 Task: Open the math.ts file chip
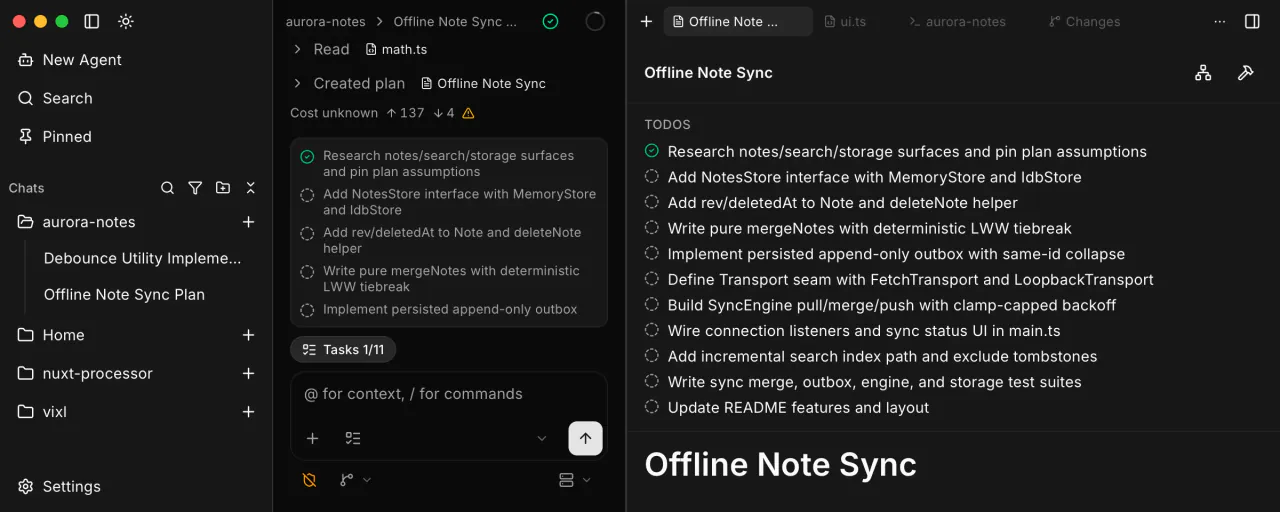pos(397,49)
